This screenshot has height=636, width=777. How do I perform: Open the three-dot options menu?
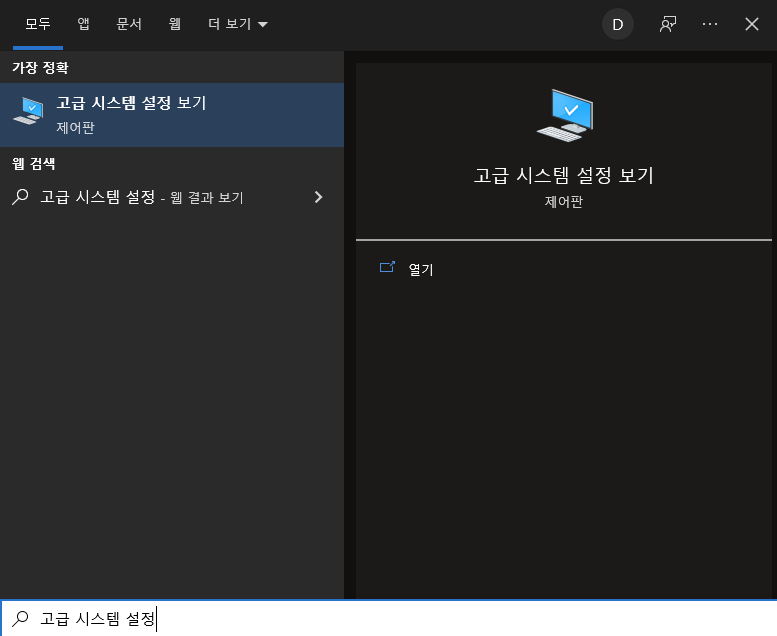click(710, 24)
